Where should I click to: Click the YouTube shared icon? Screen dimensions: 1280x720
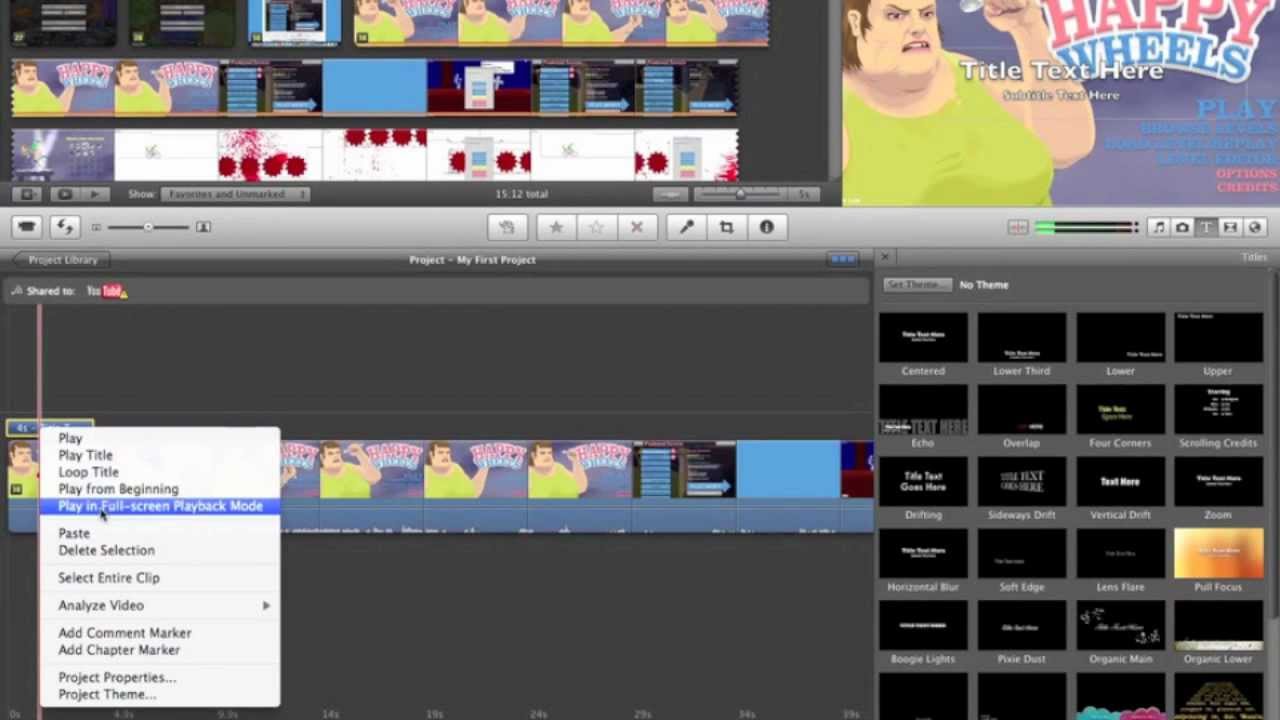point(106,291)
